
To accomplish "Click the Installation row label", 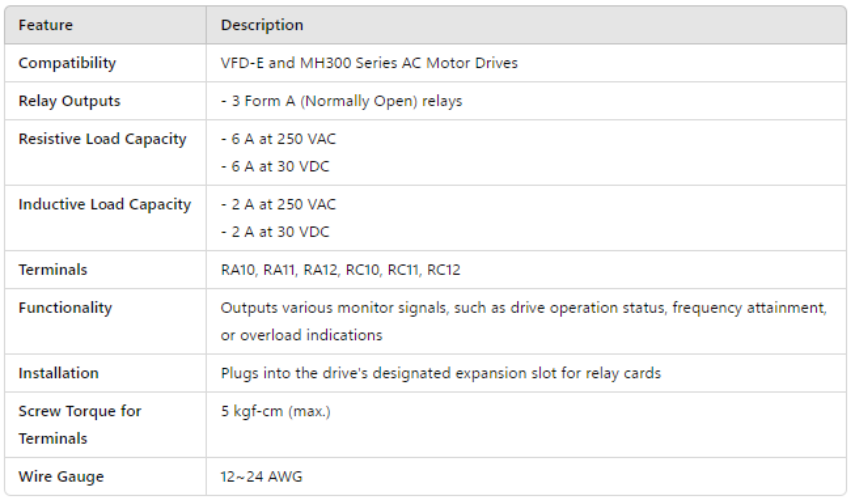I will [x=58, y=373].
